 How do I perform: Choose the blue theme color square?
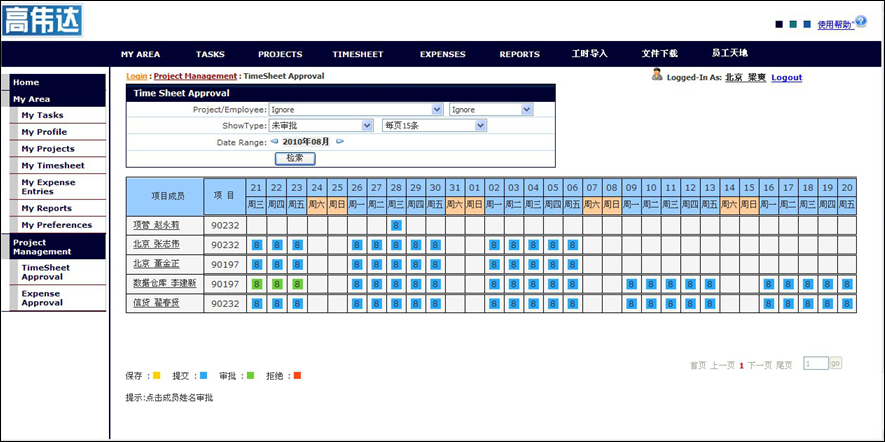(807, 24)
